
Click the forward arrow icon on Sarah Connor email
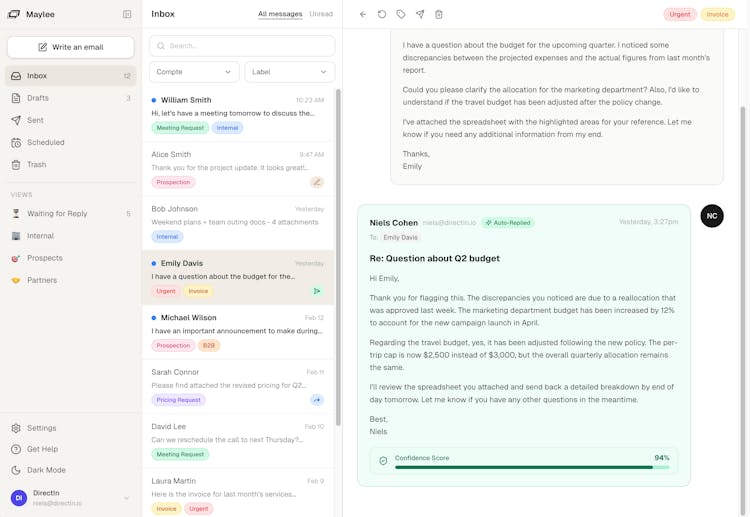[317, 400]
